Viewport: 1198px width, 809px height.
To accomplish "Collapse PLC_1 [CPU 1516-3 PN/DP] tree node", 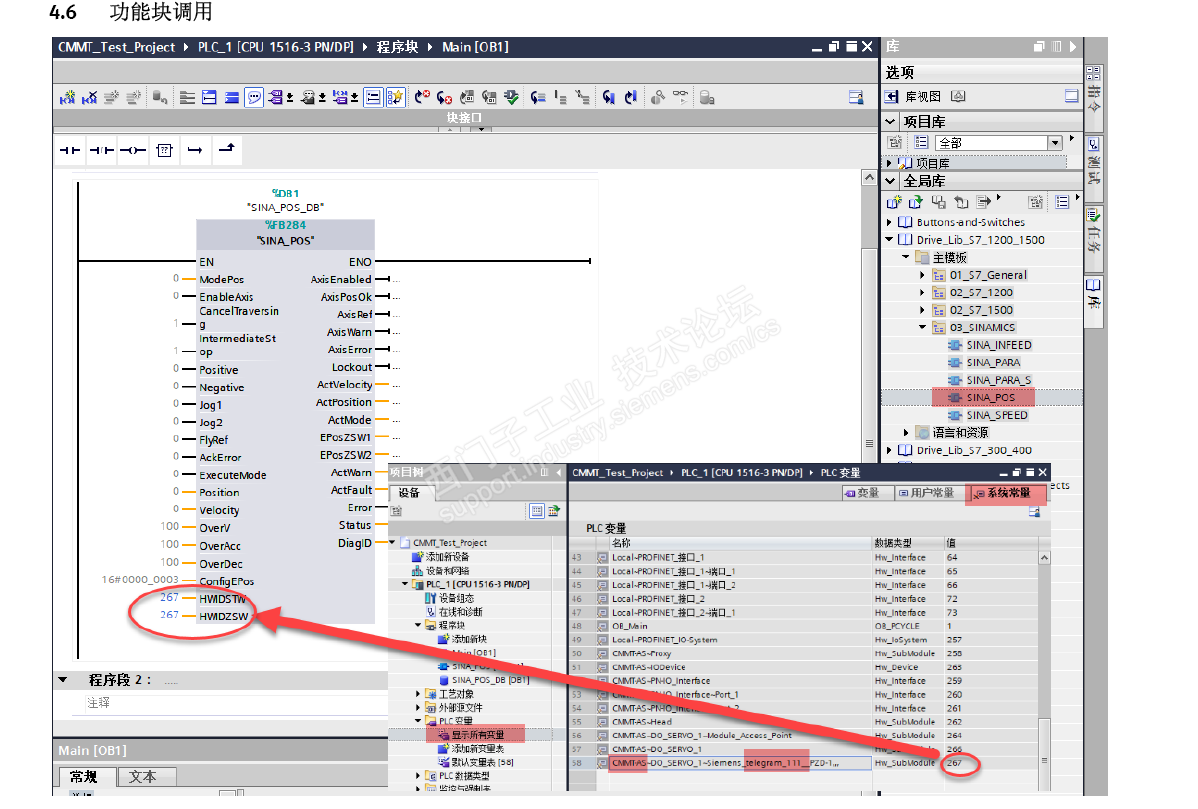I will click(405, 584).
